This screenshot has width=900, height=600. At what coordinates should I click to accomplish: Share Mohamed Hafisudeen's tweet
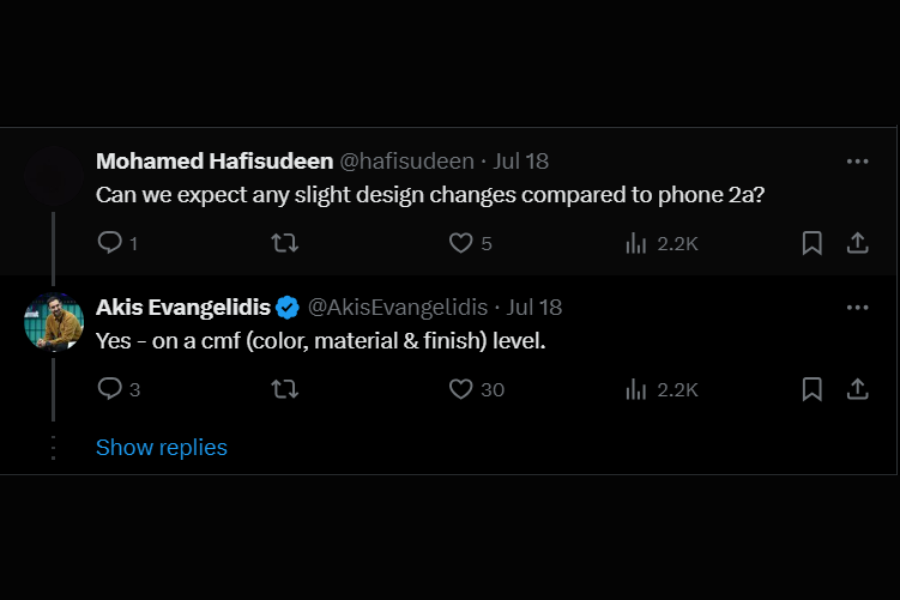(x=857, y=243)
